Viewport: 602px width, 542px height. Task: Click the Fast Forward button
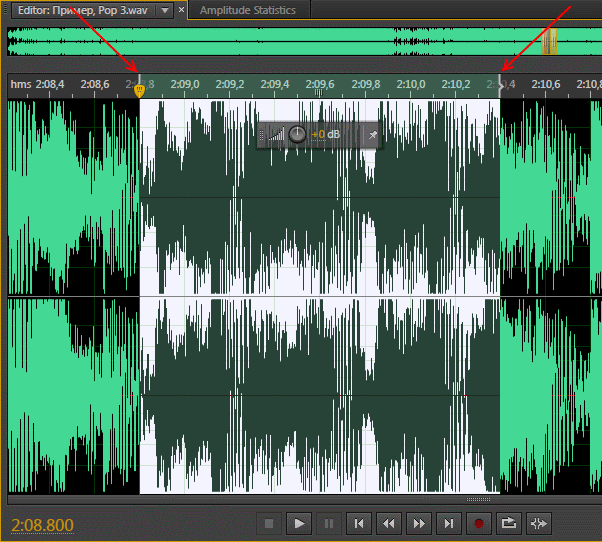click(419, 523)
